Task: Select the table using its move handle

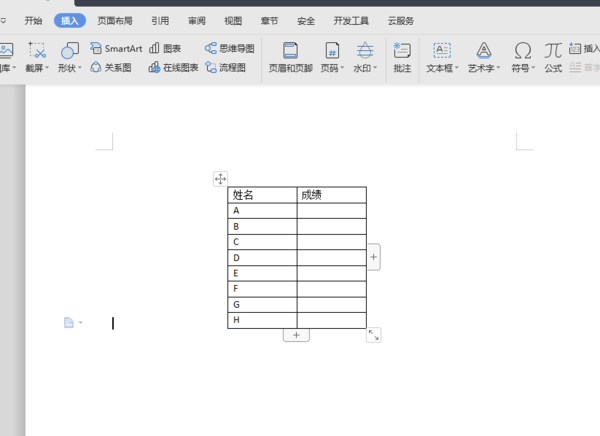Action: click(220, 179)
